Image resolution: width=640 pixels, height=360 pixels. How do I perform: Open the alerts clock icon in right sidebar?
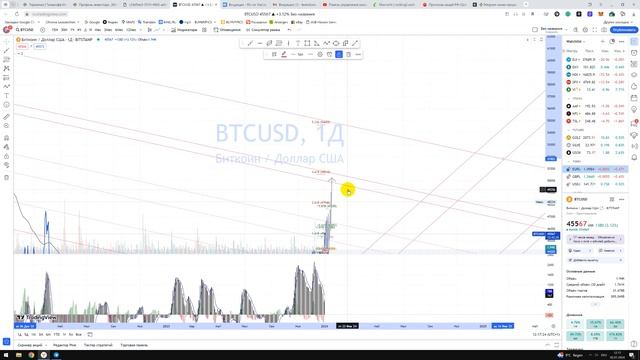click(634, 53)
